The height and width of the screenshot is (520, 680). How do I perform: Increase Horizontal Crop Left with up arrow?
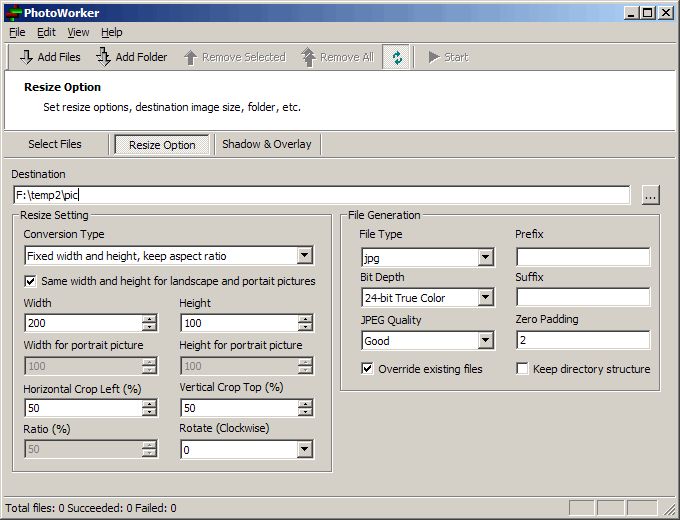coord(149,404)
